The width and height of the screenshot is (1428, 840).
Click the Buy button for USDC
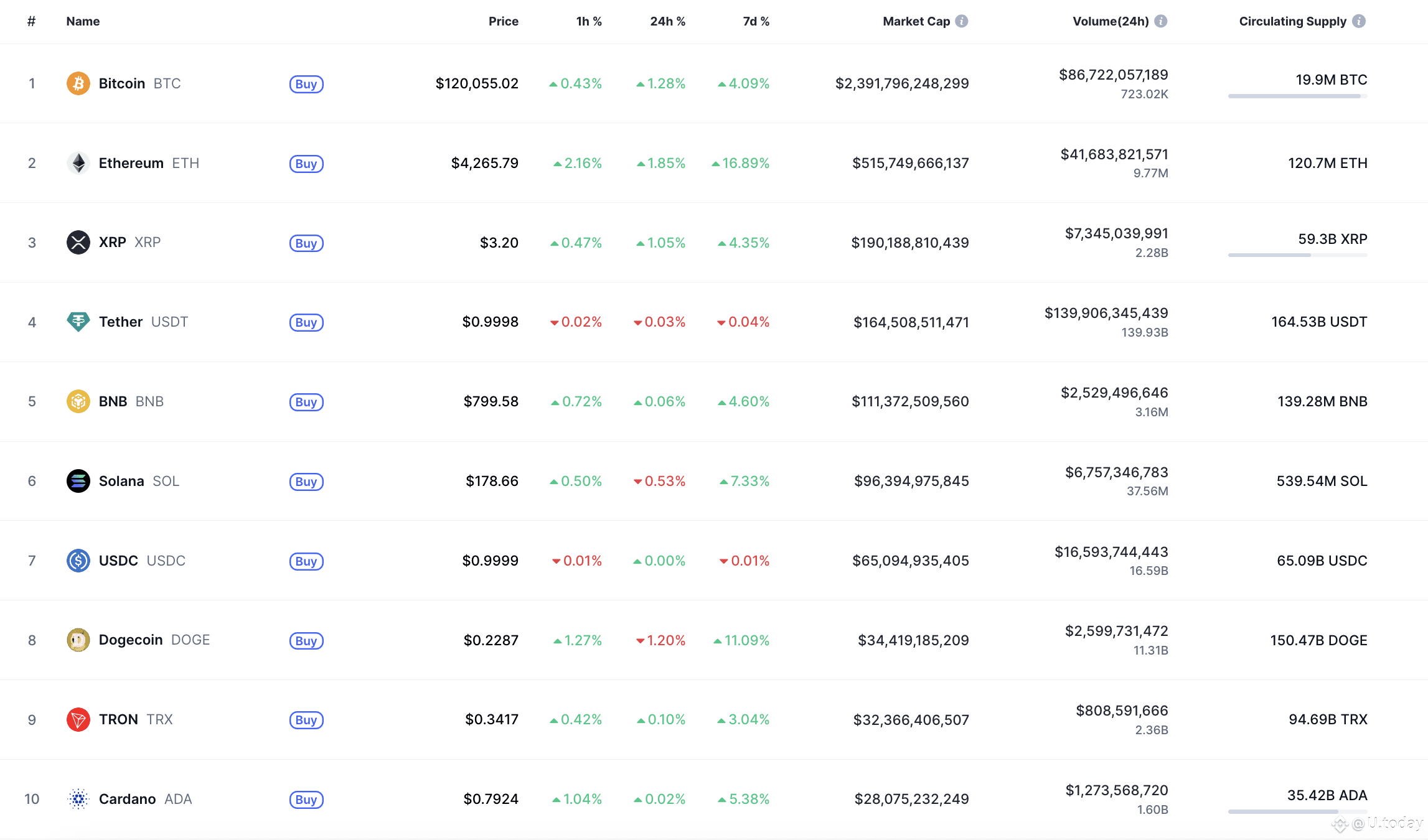(306, 561)
